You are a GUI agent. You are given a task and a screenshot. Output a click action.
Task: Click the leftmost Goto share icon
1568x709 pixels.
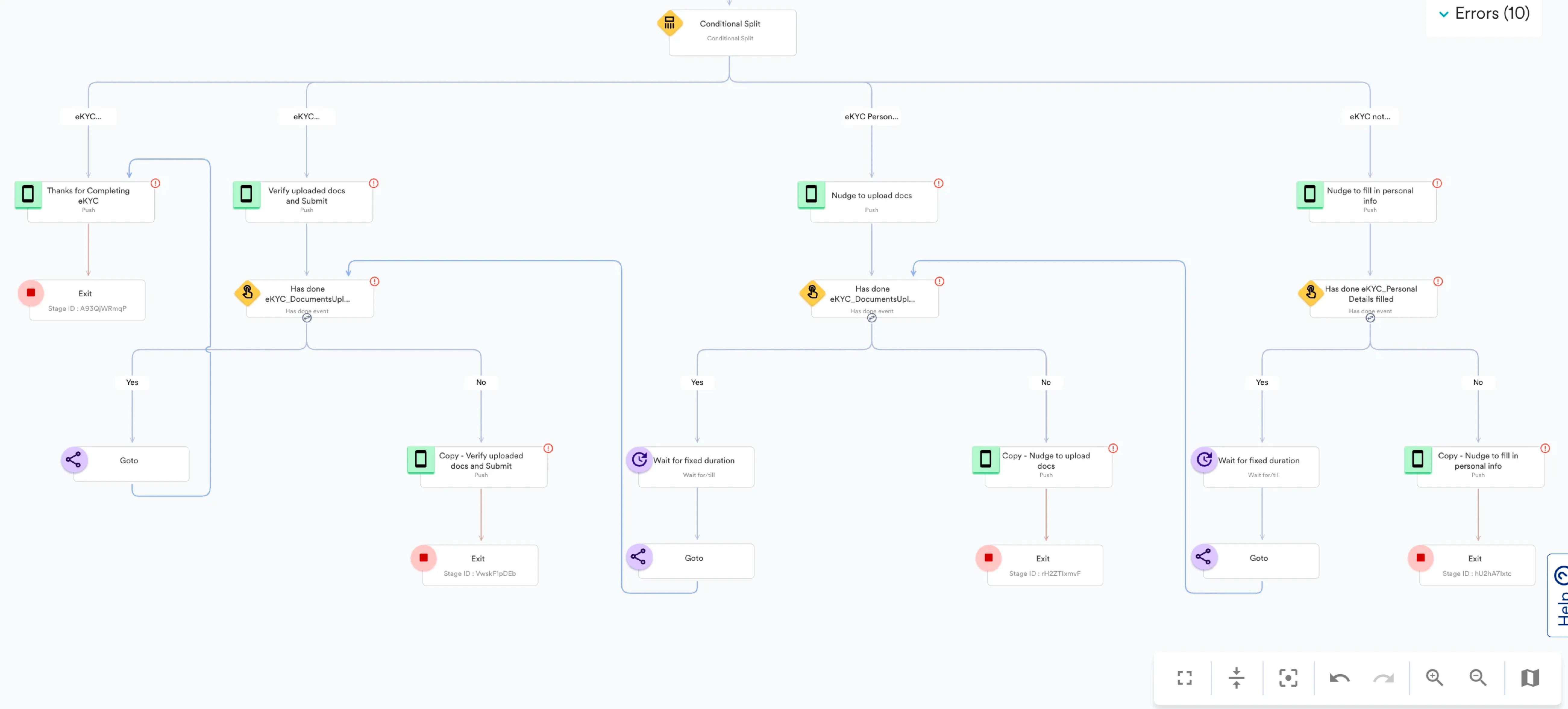point(74,460)
